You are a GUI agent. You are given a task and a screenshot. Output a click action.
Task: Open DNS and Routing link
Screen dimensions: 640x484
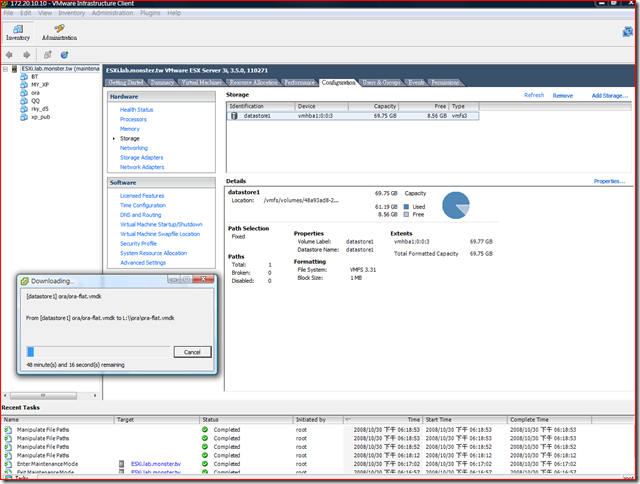[140, 215]
